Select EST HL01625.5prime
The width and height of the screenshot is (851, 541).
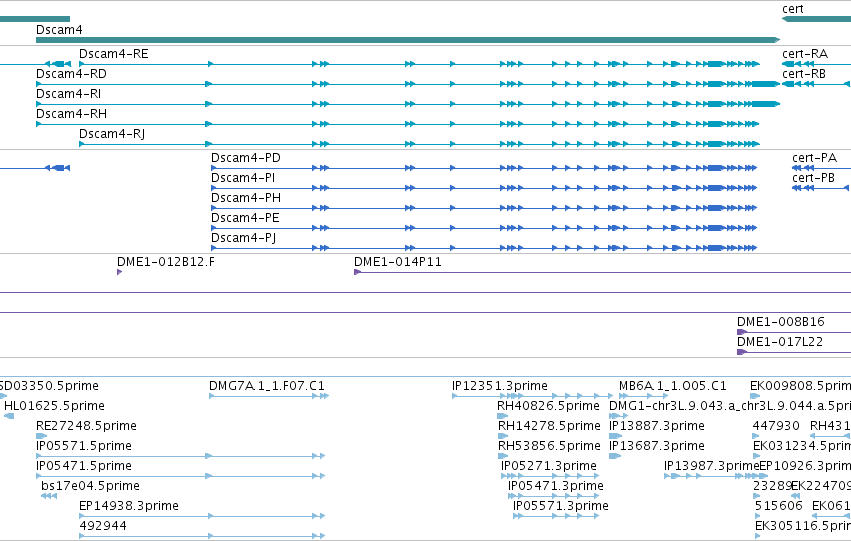[54, 406]
